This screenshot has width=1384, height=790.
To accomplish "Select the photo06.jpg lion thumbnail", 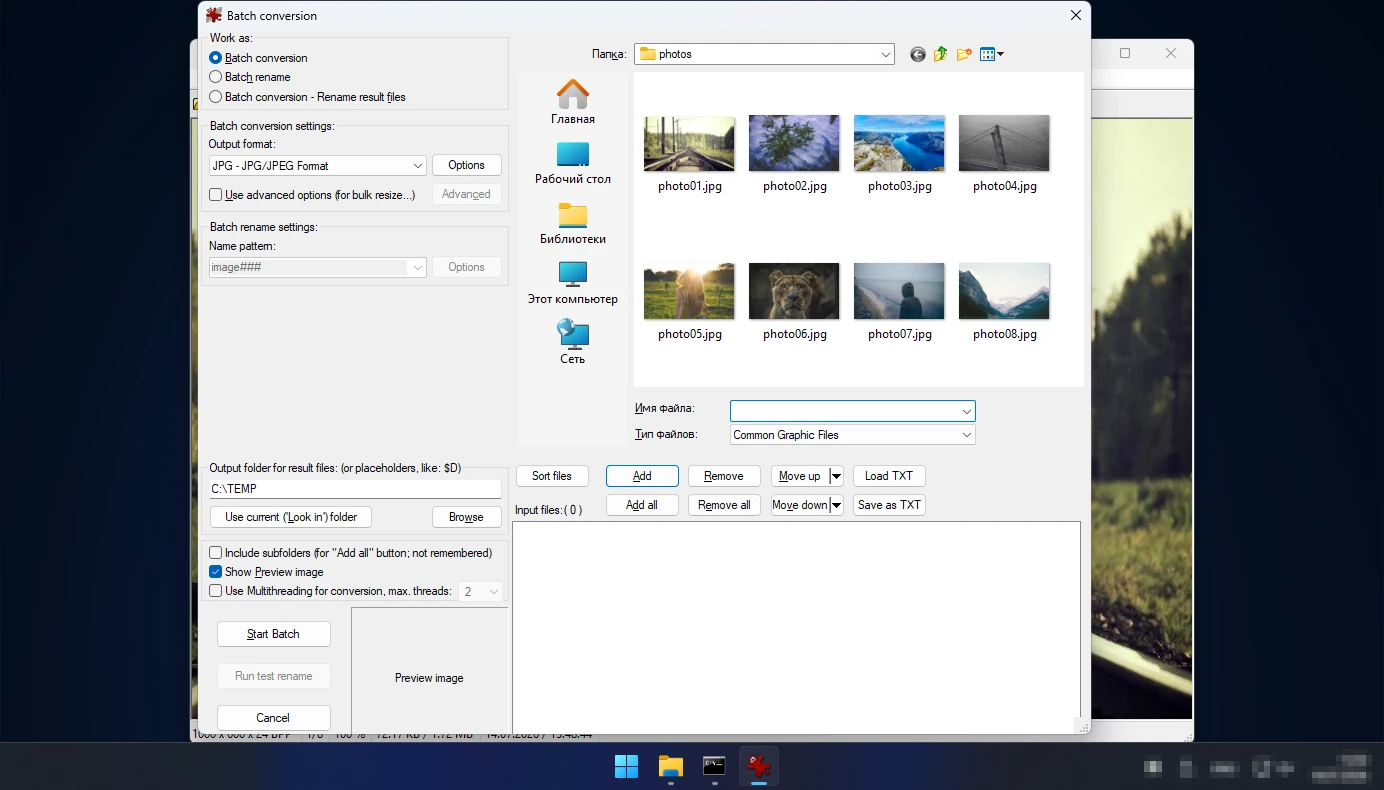I will pos(794,291).
